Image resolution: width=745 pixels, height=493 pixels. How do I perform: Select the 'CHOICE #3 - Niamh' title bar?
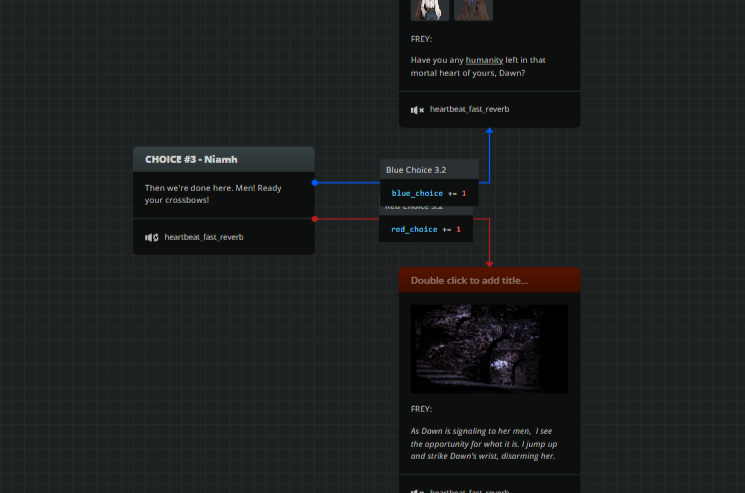pos(223,159)
